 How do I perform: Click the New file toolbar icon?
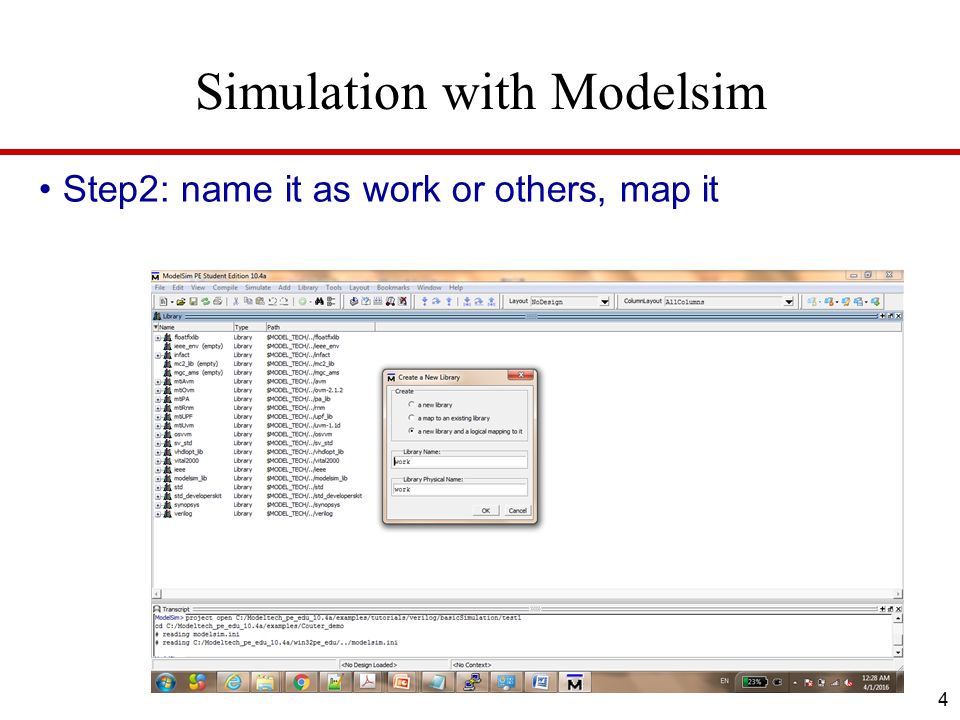click(163, 301)
